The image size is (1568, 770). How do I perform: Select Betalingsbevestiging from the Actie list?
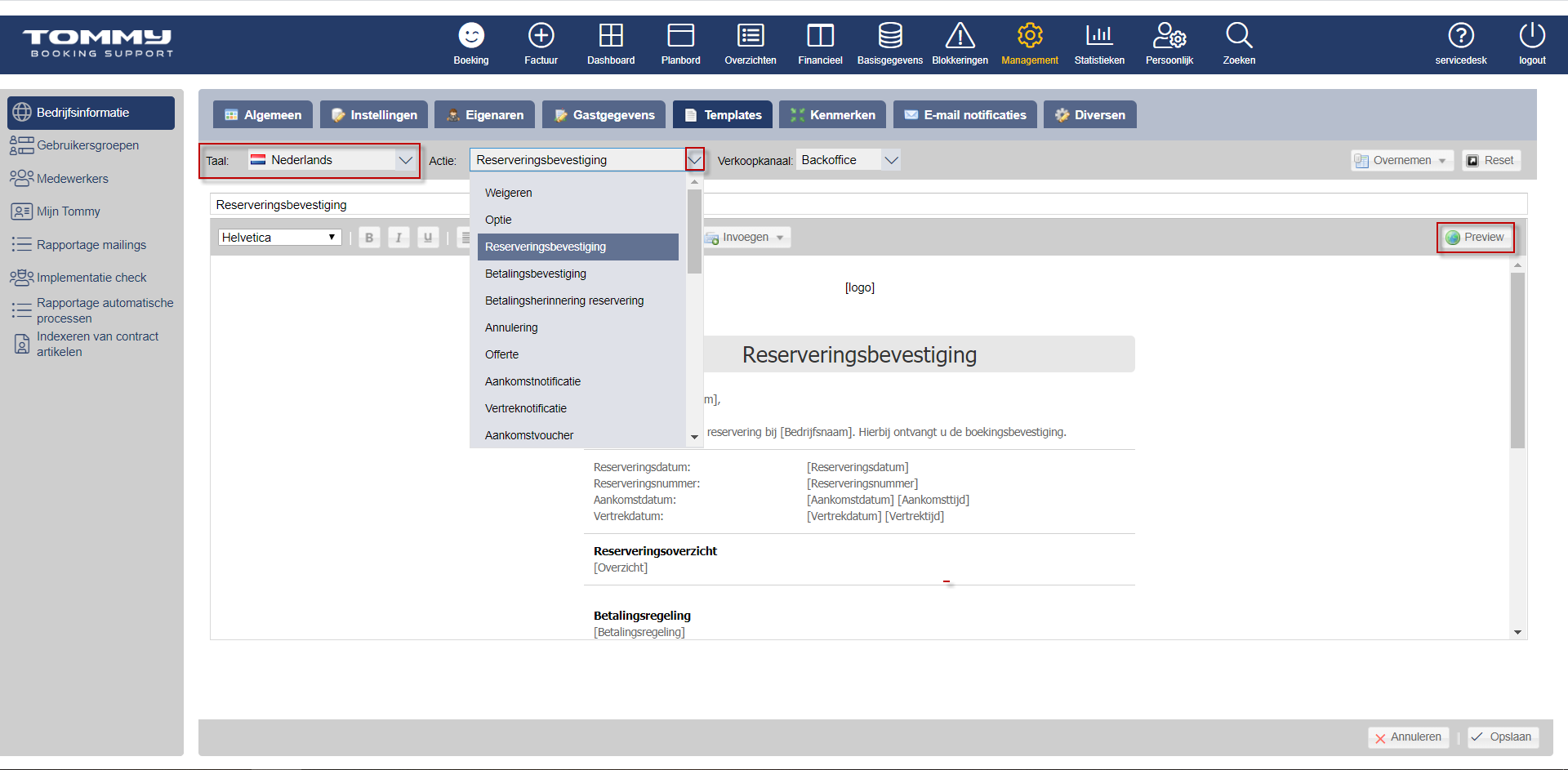(577, 274)
